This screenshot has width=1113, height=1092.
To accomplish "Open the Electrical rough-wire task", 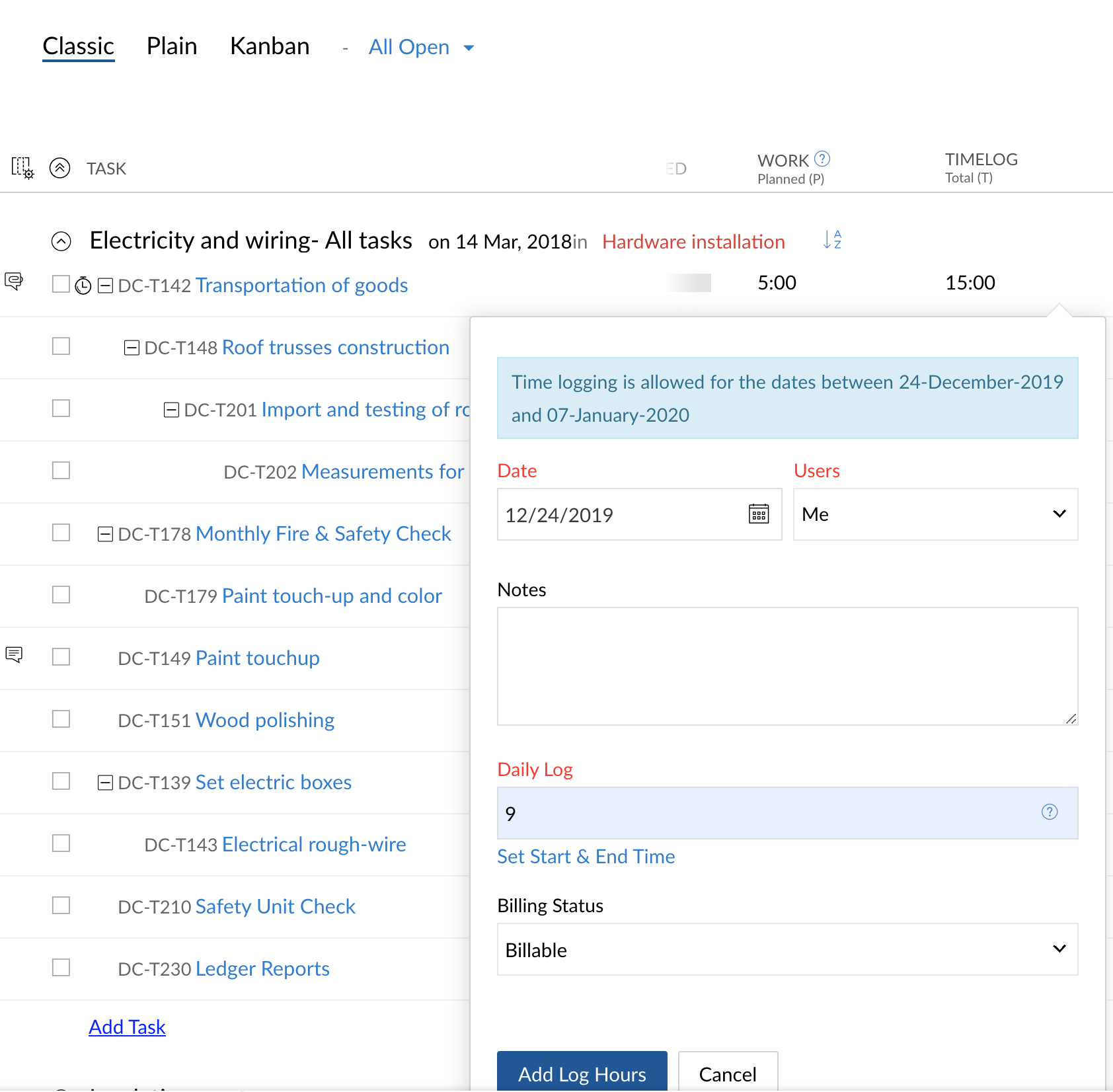I will (x=314, y=844).
